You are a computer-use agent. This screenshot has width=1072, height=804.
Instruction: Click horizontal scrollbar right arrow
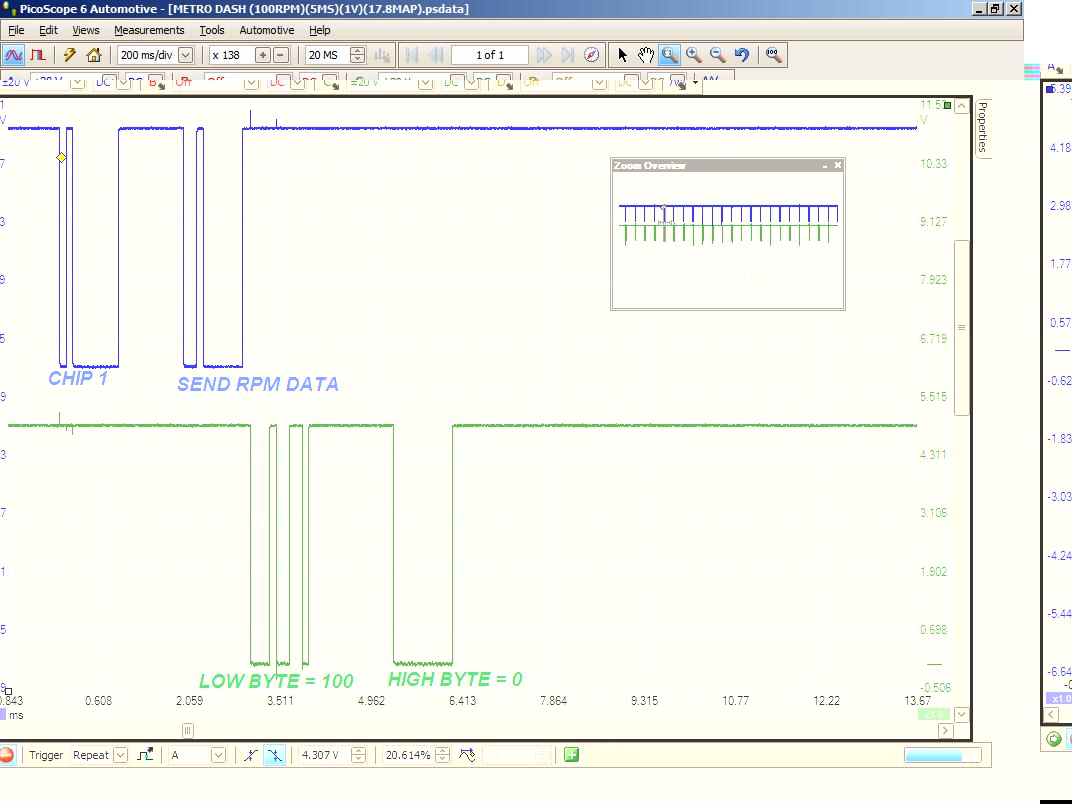[x=946, y=730]
